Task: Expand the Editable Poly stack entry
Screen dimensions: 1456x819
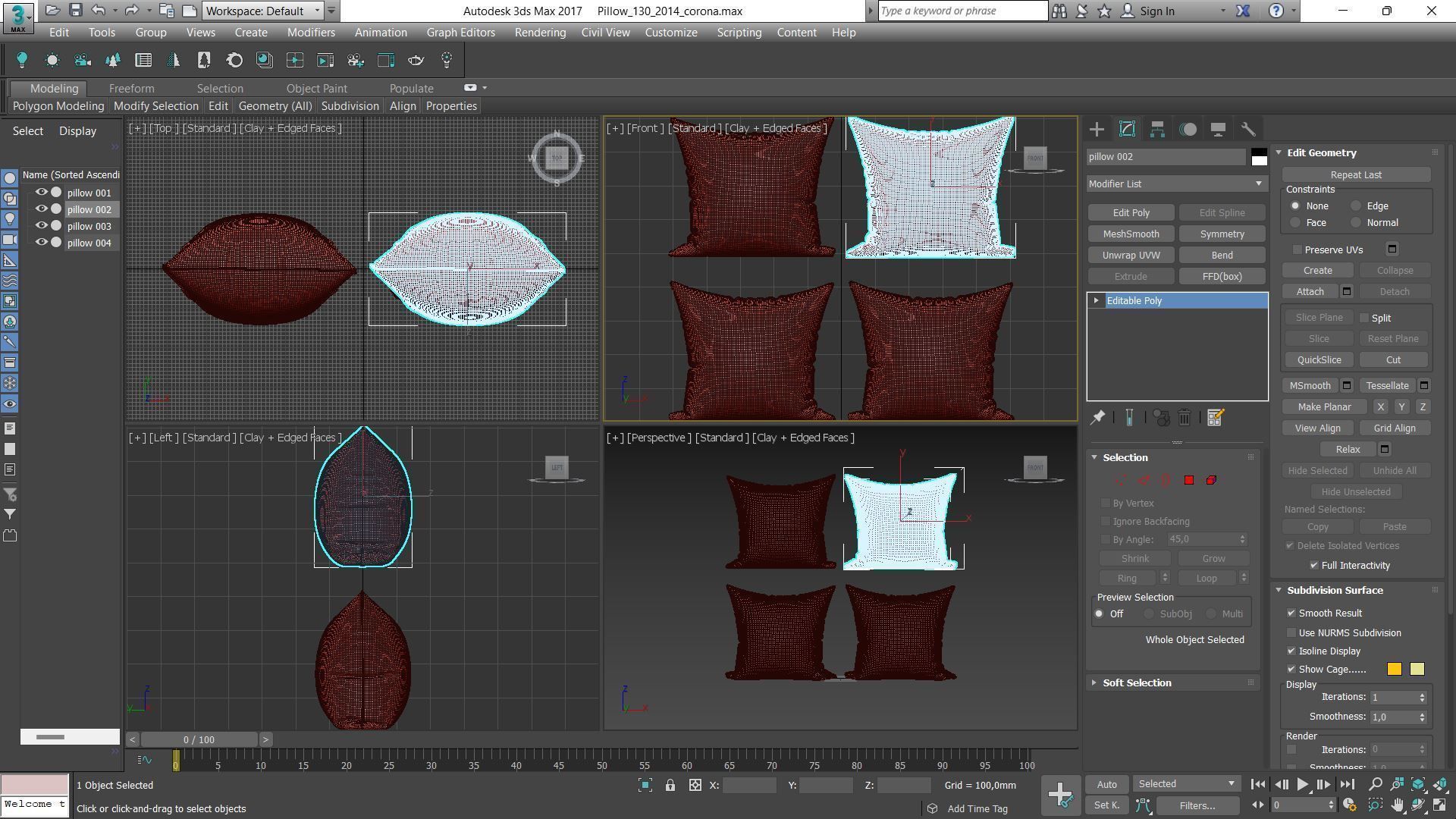Action: (1097, 301)
